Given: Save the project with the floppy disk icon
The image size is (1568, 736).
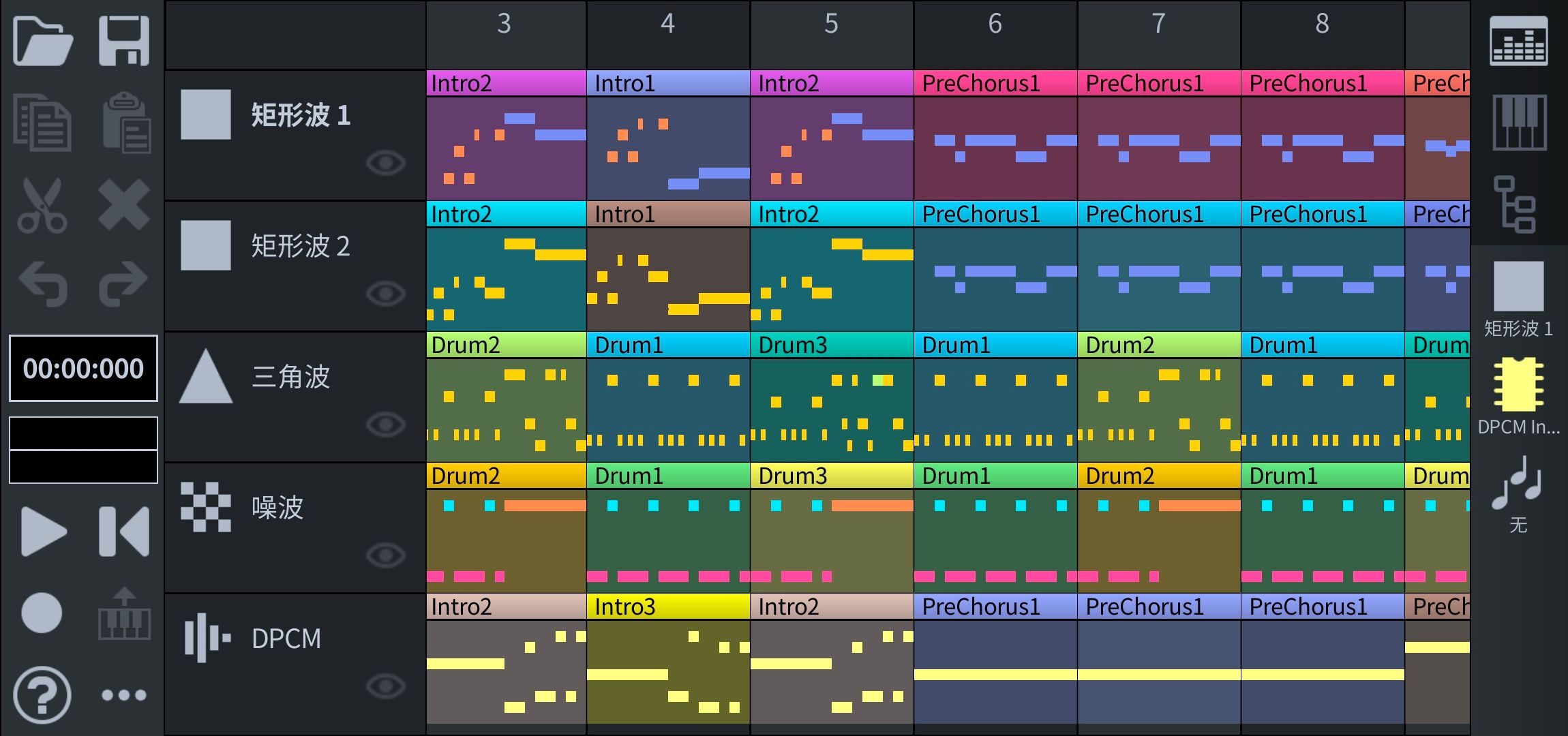Looking at the screenshot, I should click(124, 41).
